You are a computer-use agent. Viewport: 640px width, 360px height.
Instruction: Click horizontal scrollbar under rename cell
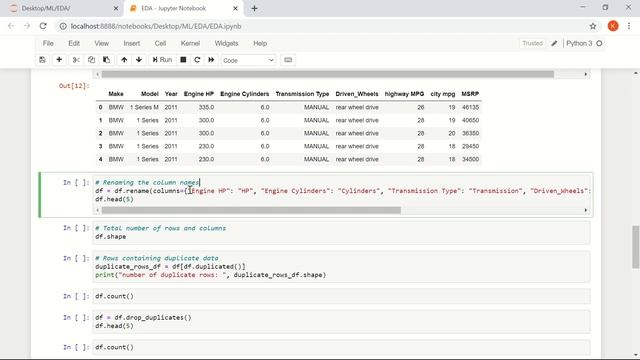coord(251,210)
